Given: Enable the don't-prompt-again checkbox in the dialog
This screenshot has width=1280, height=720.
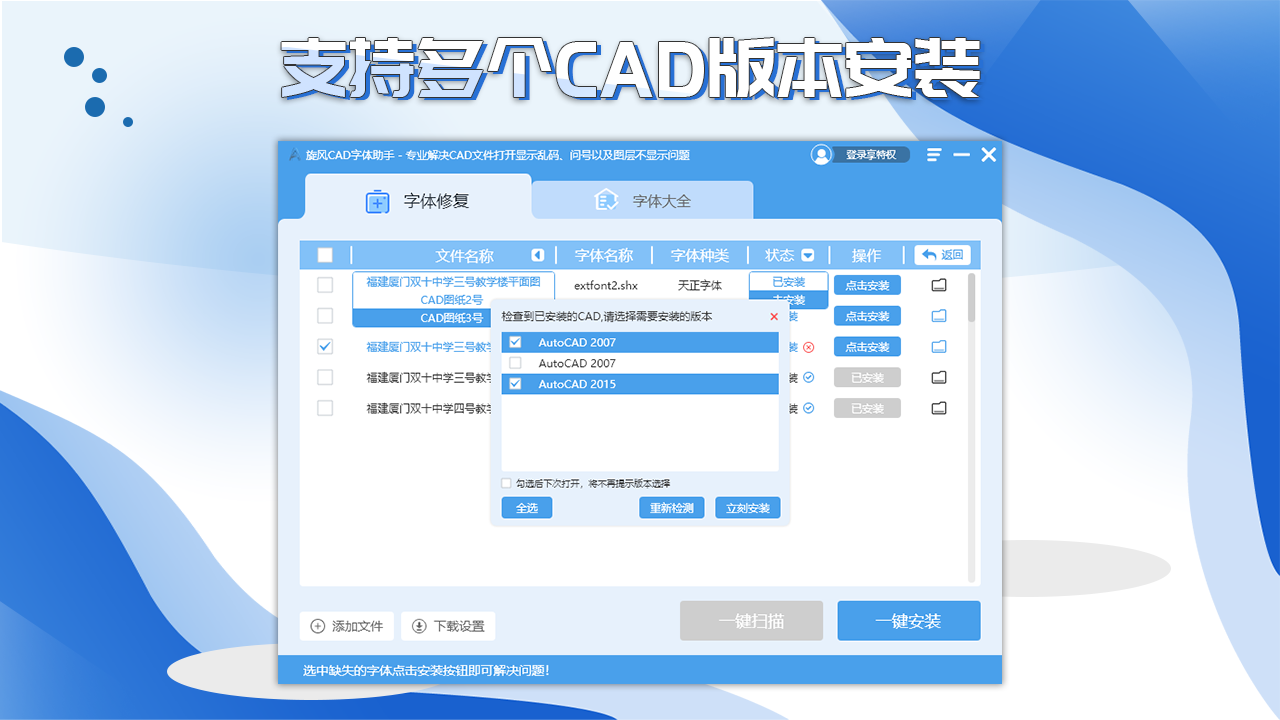Looking at the screenshot, I should point(505,482).
